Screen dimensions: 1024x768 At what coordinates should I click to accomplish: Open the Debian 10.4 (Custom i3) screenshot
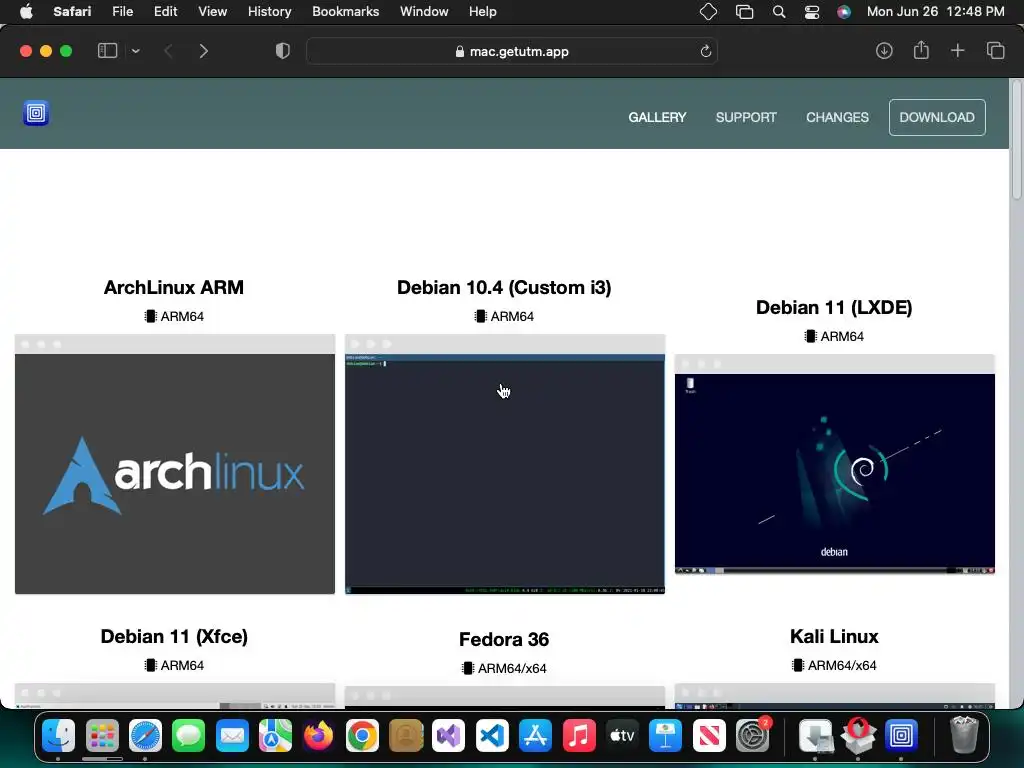[505, 464]
